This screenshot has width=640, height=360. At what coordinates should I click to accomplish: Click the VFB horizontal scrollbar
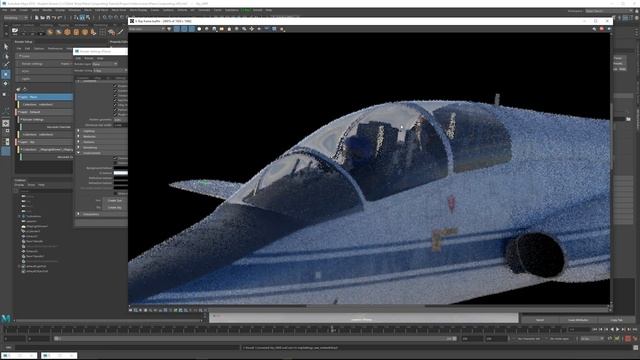[365, 306]
